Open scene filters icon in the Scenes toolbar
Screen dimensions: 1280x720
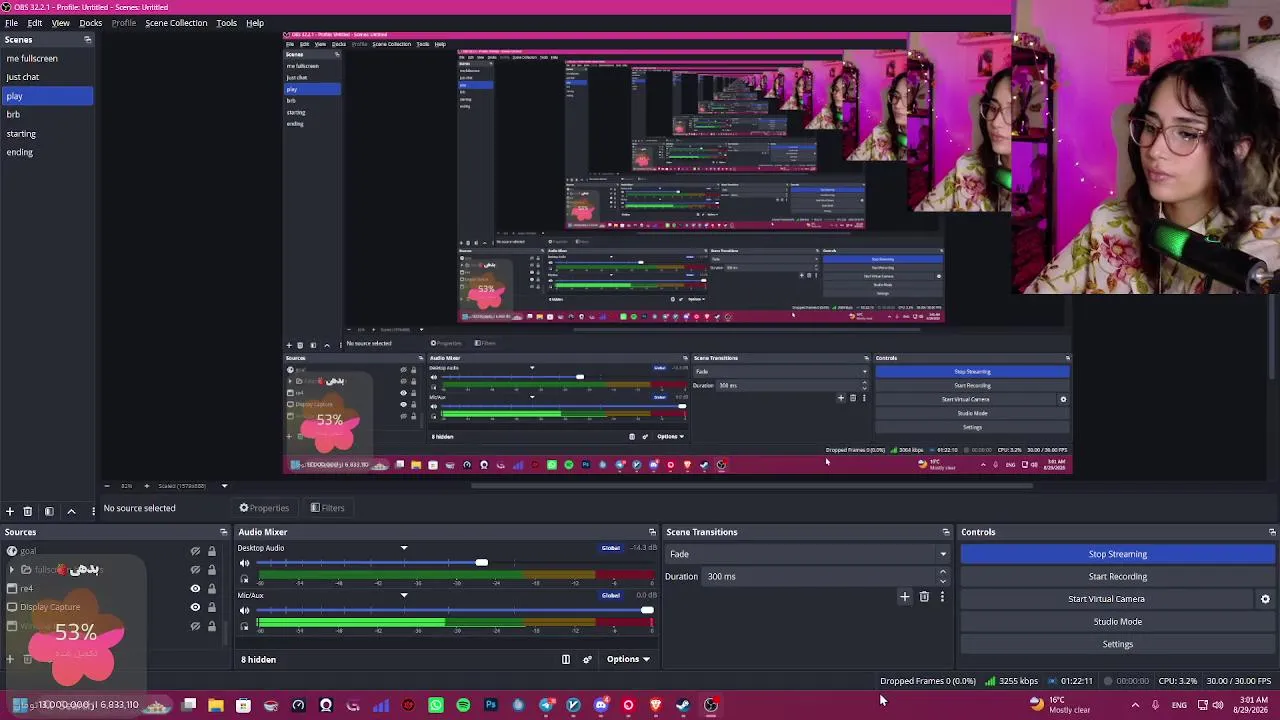pyautogui.click(x=49, y=511)
